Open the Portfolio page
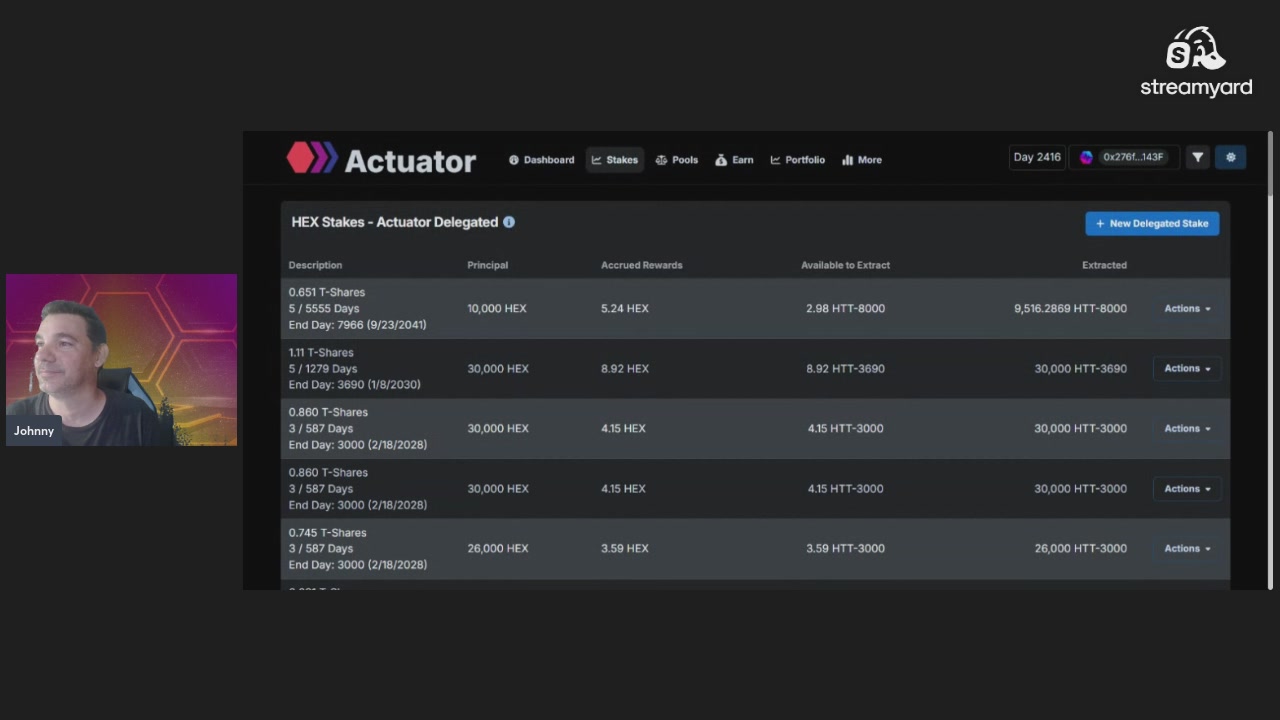Viewport: 1280px width, 720px height. [797, 160]
